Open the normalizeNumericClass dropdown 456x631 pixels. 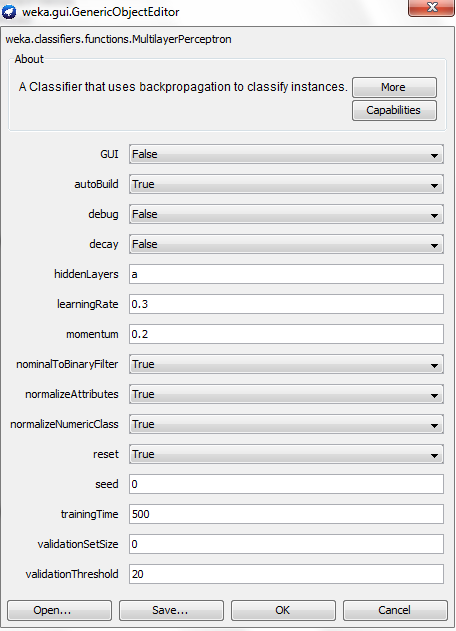tap(286, 424)
